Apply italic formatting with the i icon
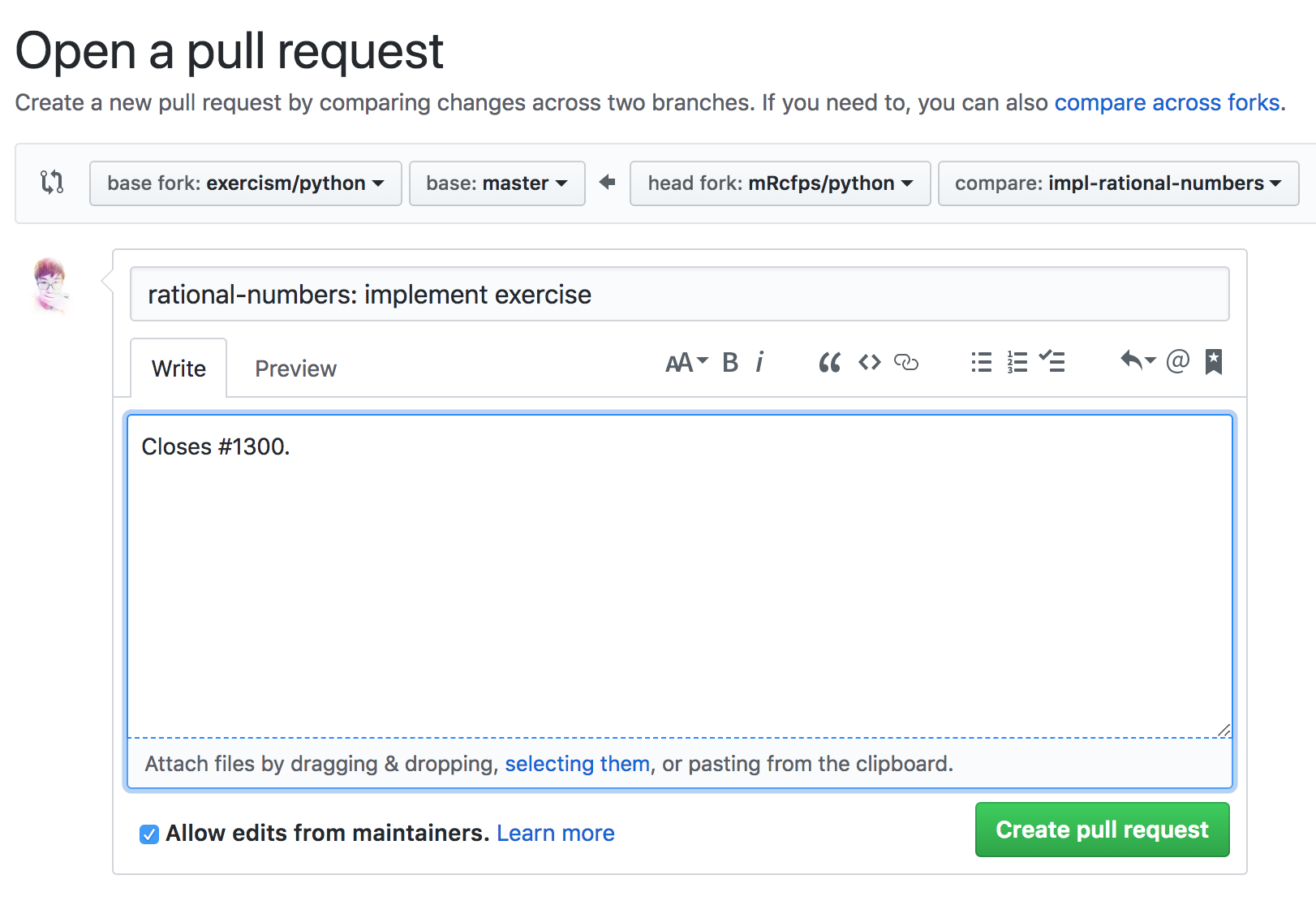Viewport: 1316px width, 901px height. [759, 362]
